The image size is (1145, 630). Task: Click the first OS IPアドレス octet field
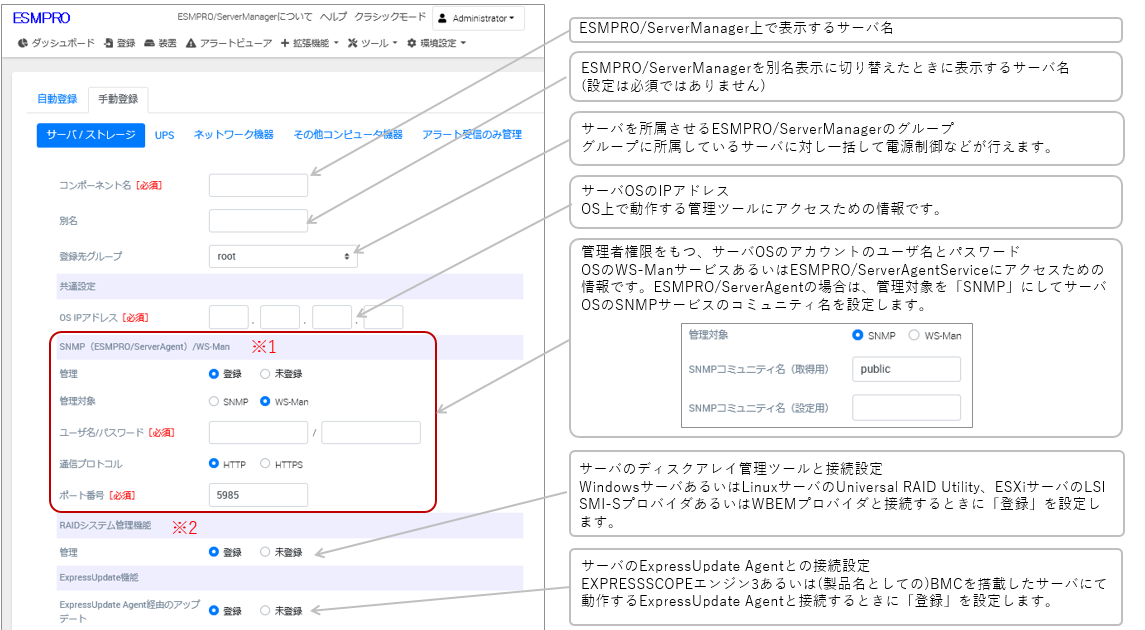[229, 318]
